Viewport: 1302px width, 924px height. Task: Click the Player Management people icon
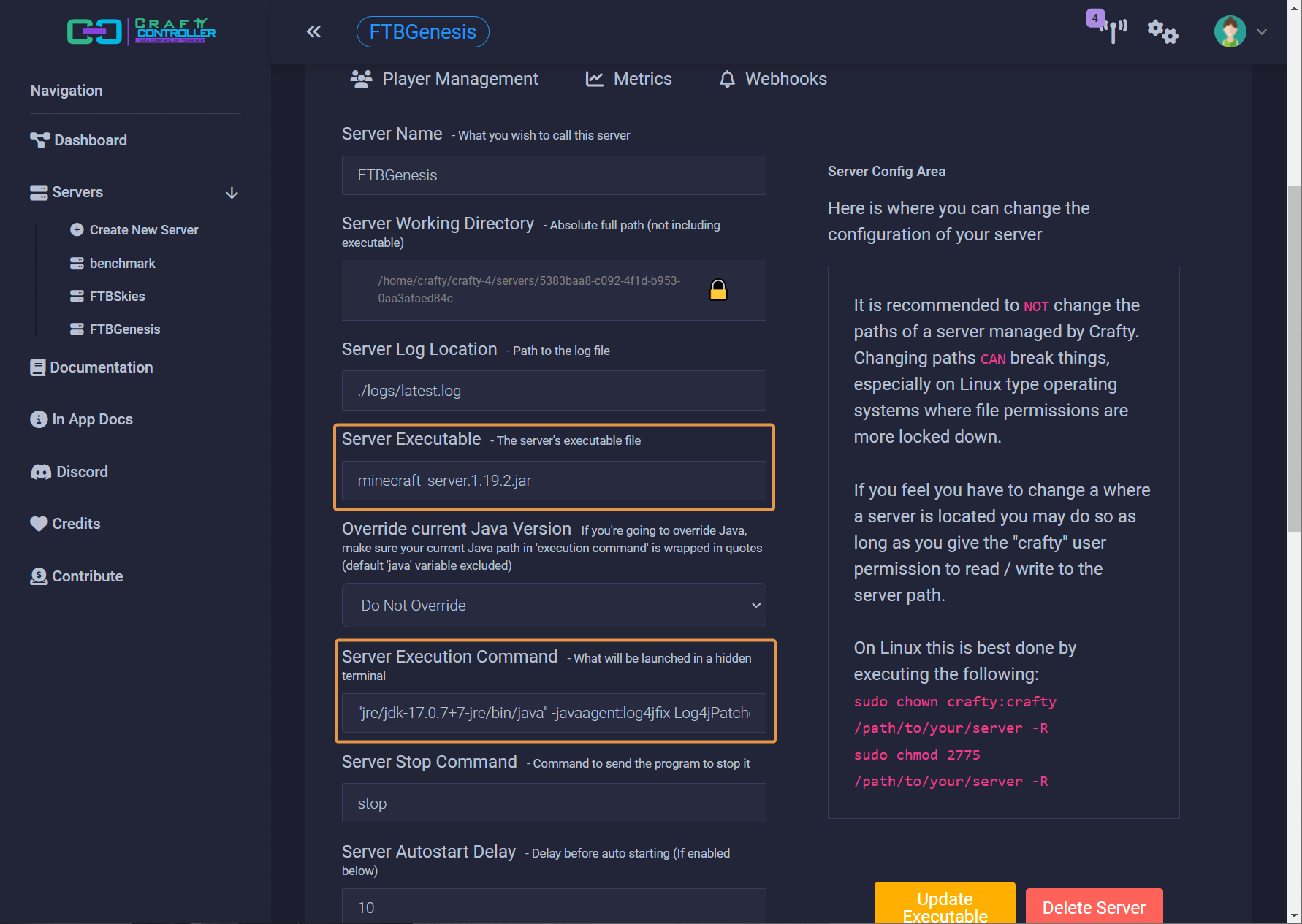point(361,79)
